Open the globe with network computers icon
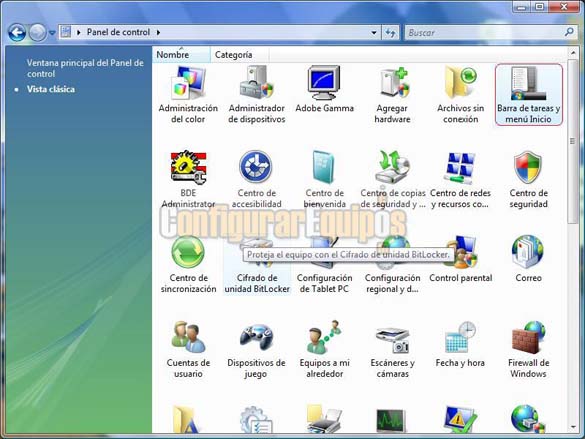585x439 pixels. 528,419
